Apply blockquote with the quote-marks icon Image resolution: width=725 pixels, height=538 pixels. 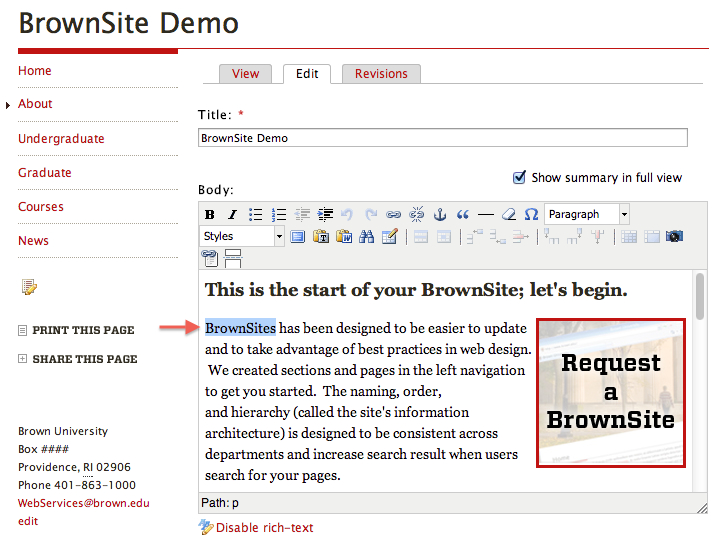462,214
